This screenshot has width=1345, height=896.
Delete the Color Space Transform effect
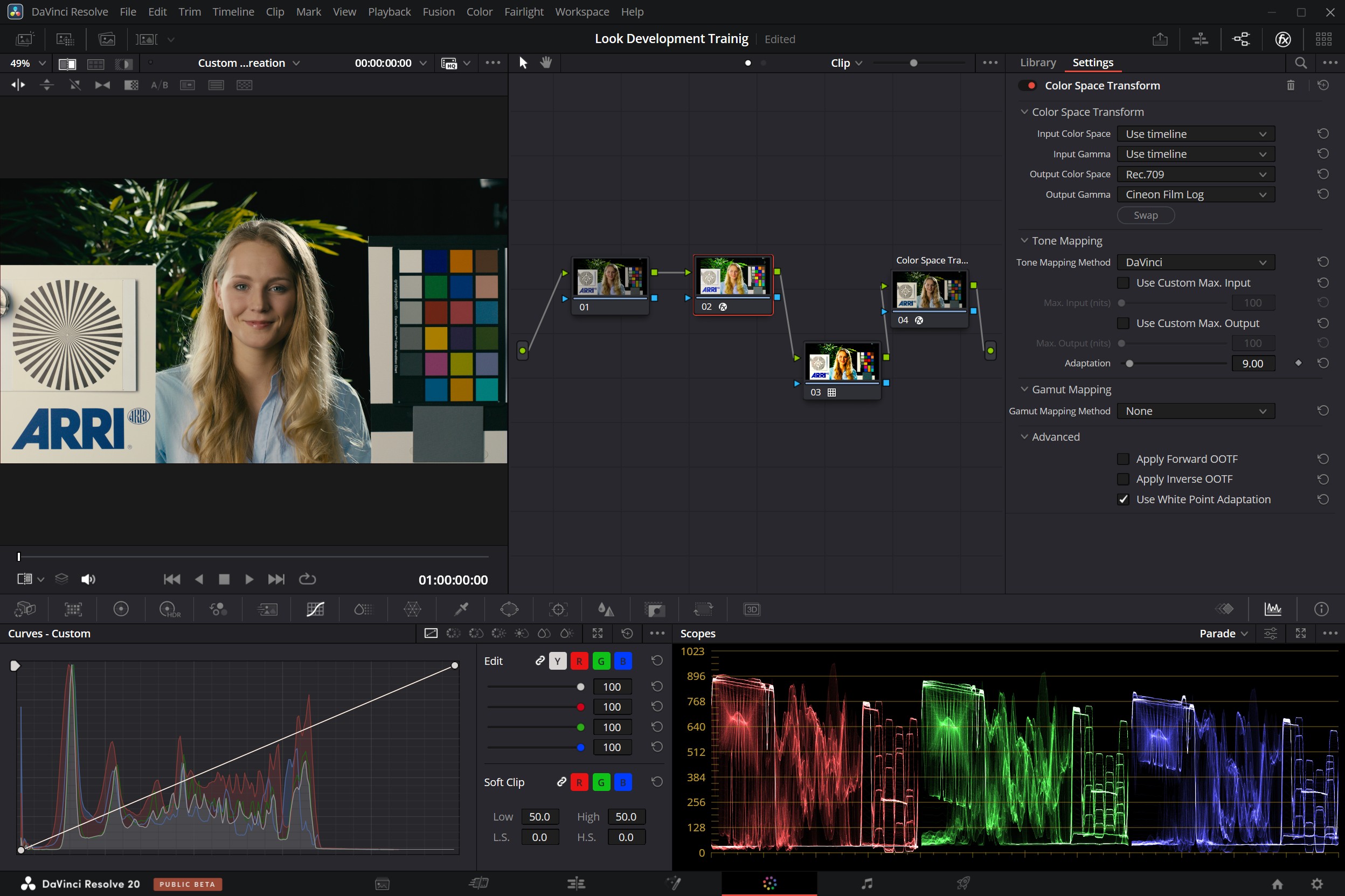point(1291,86)
